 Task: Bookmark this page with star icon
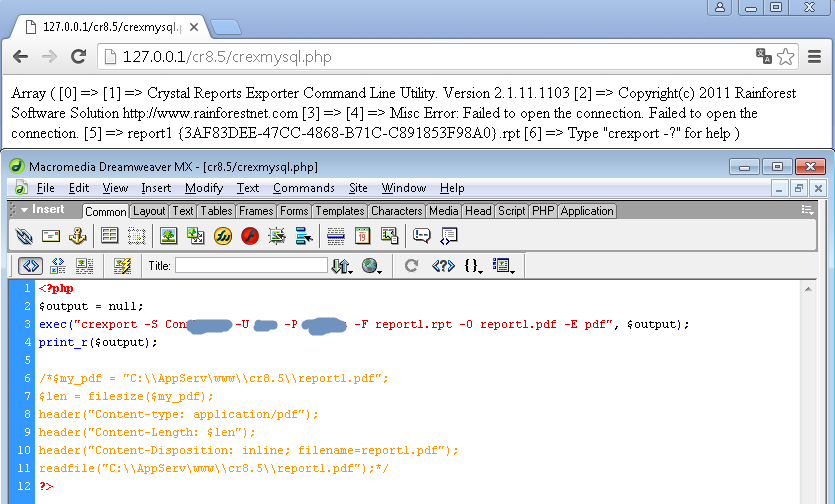click(785, 56)
